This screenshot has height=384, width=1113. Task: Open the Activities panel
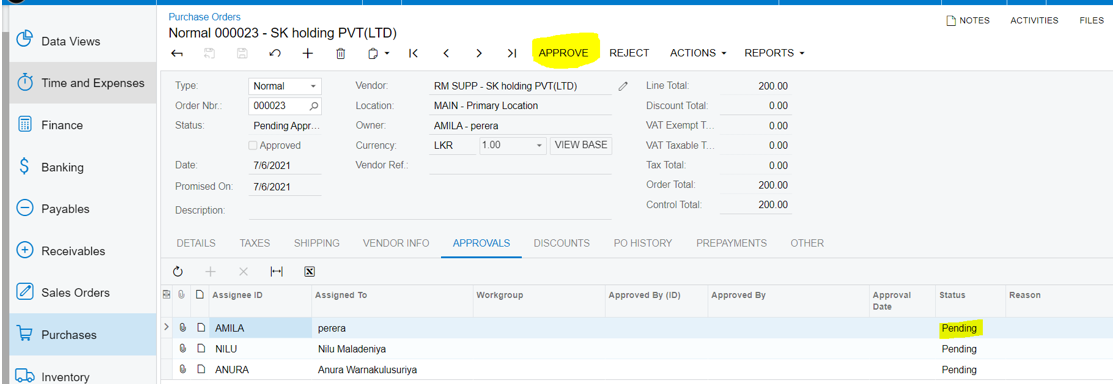[1034, 21]
